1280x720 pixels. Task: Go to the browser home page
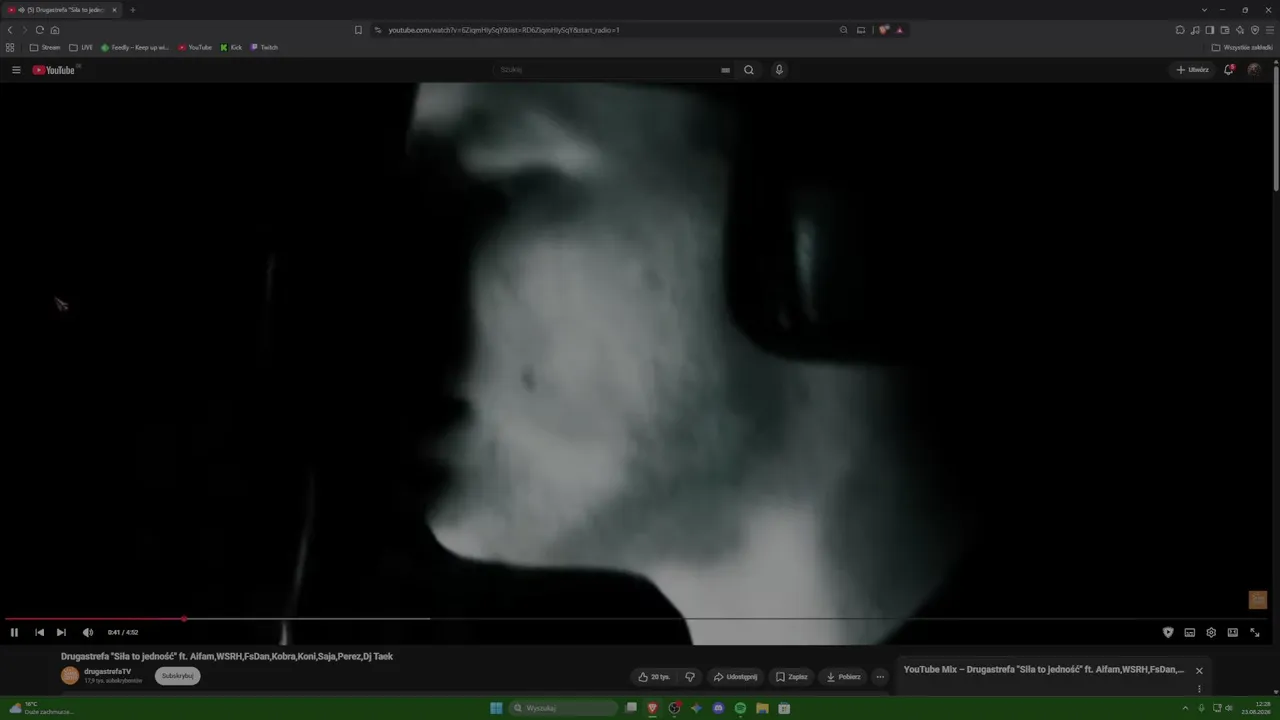click(55, 30)
